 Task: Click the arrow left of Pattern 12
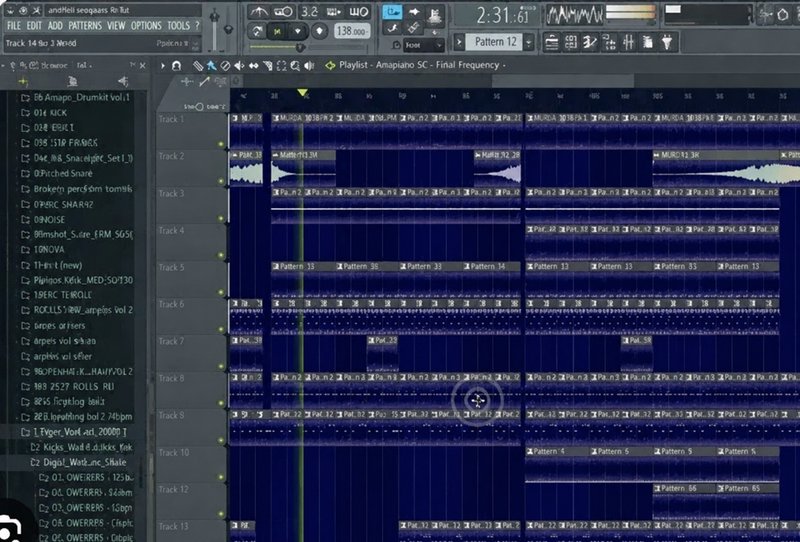point(459,42)
